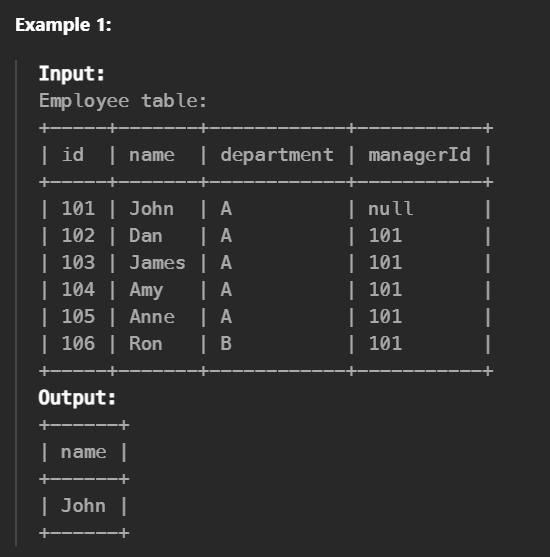Viewport: 550px width, 557px height.
Task: Click the 'Employee table:' text
Action: point(123,101)
